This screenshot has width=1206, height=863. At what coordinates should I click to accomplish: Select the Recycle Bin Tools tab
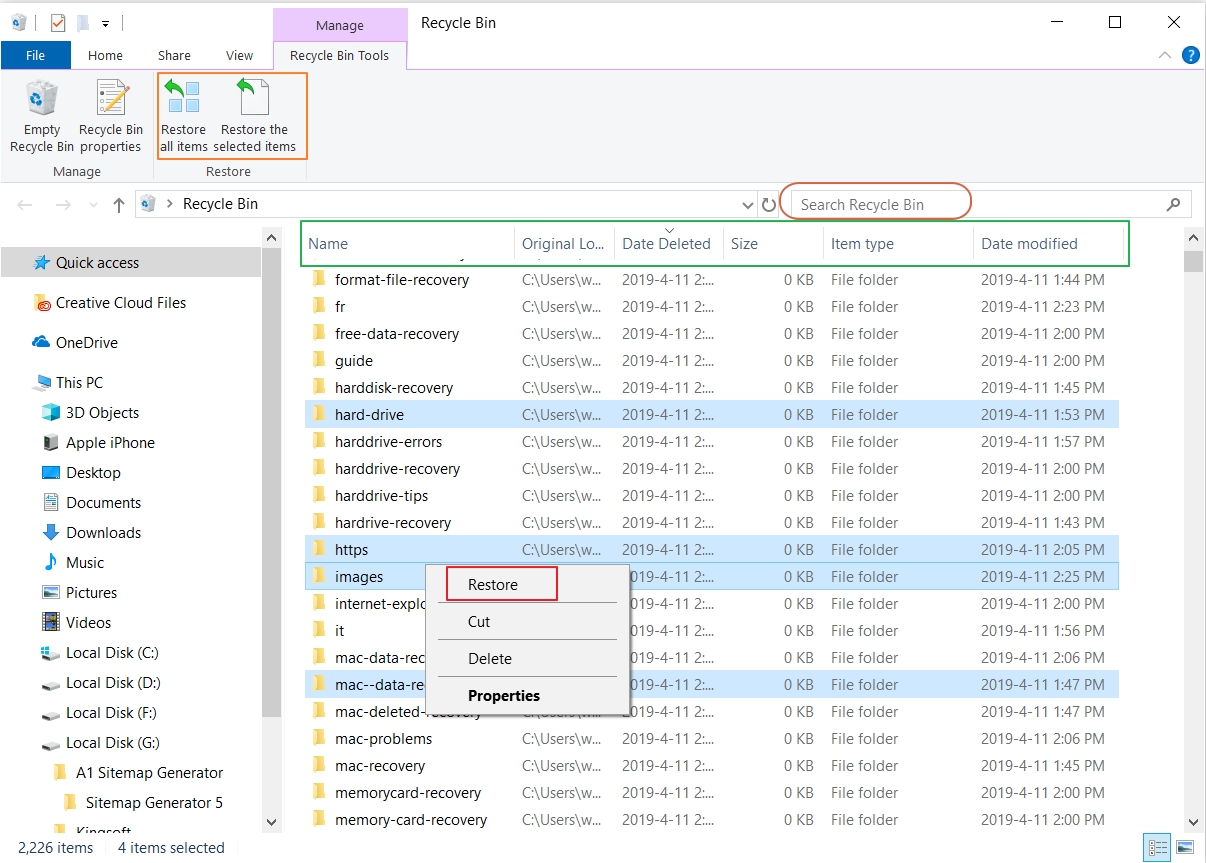click(339, 55)
